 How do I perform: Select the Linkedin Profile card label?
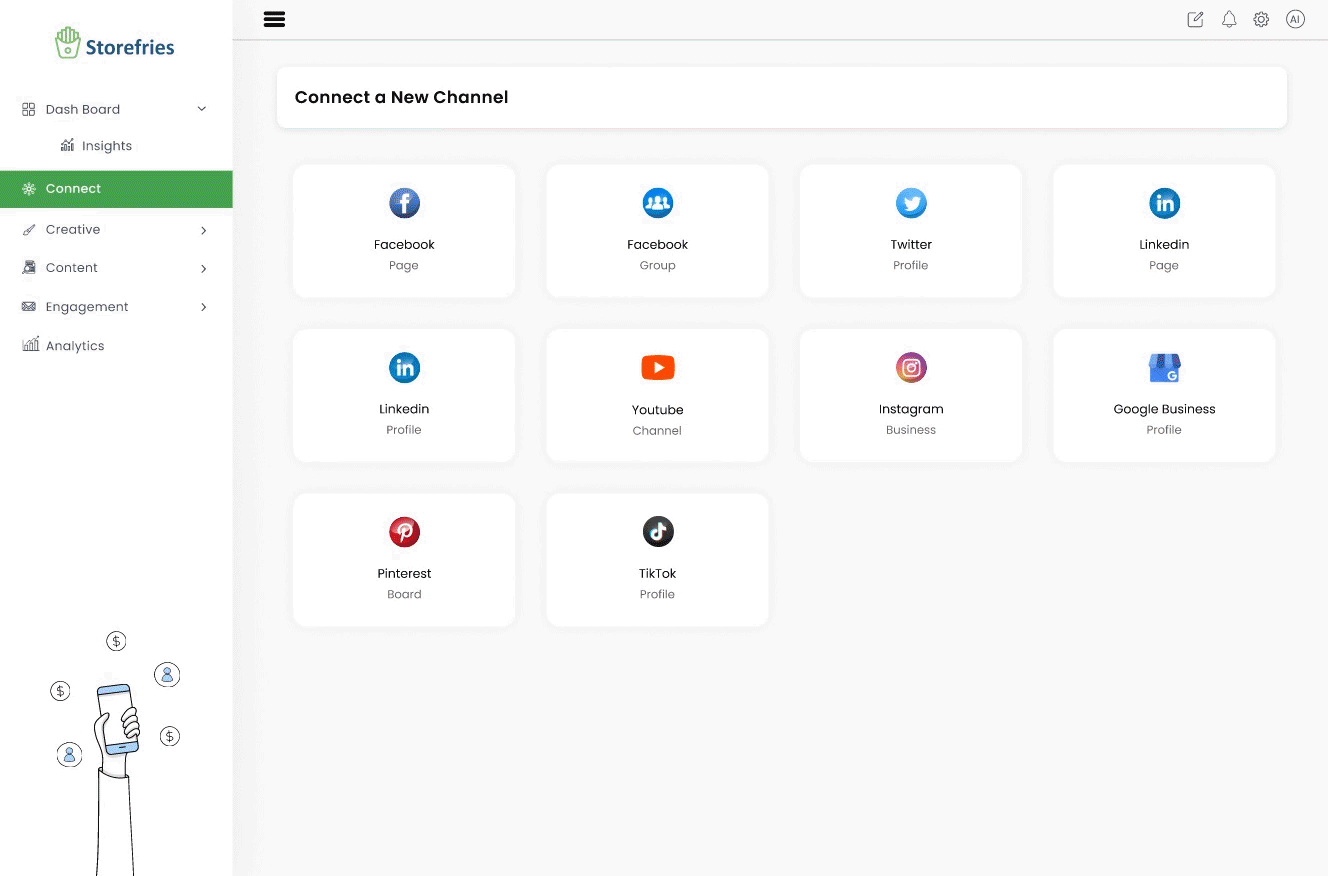[x=404, y=419]
